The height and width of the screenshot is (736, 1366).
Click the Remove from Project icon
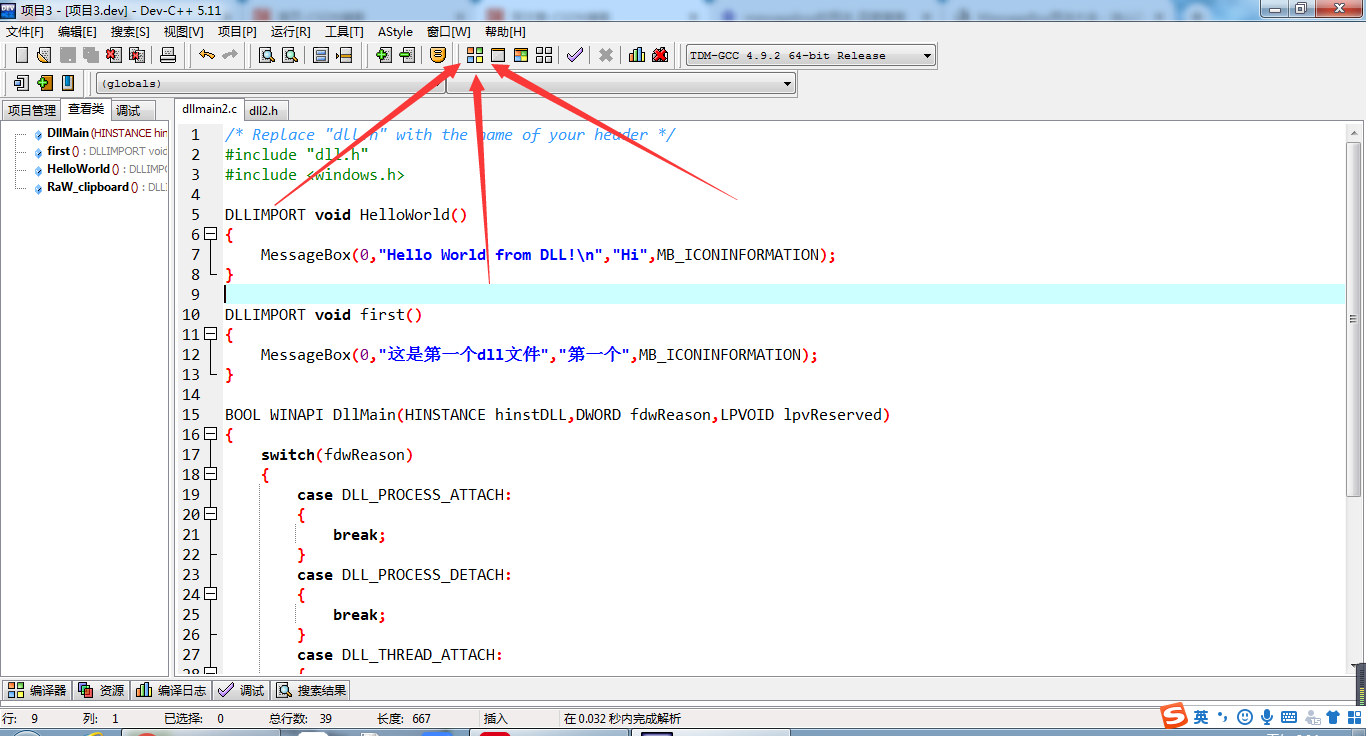(407, 55)
